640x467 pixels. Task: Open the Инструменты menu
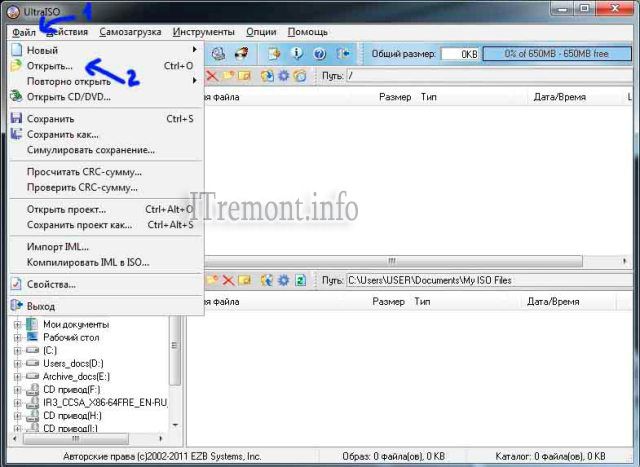[203, 32]
